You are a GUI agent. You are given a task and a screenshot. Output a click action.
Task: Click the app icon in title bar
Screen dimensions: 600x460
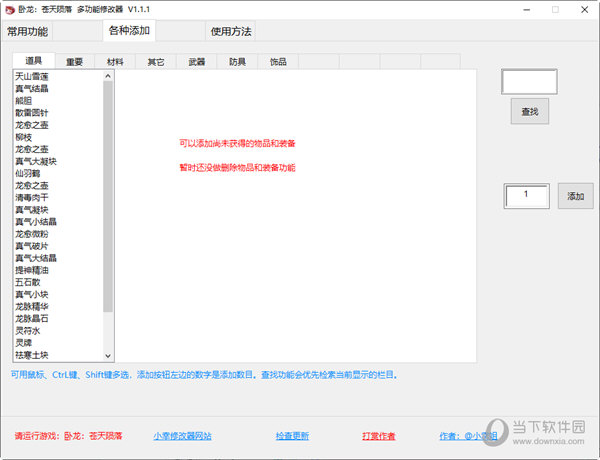tap(9, 10)
